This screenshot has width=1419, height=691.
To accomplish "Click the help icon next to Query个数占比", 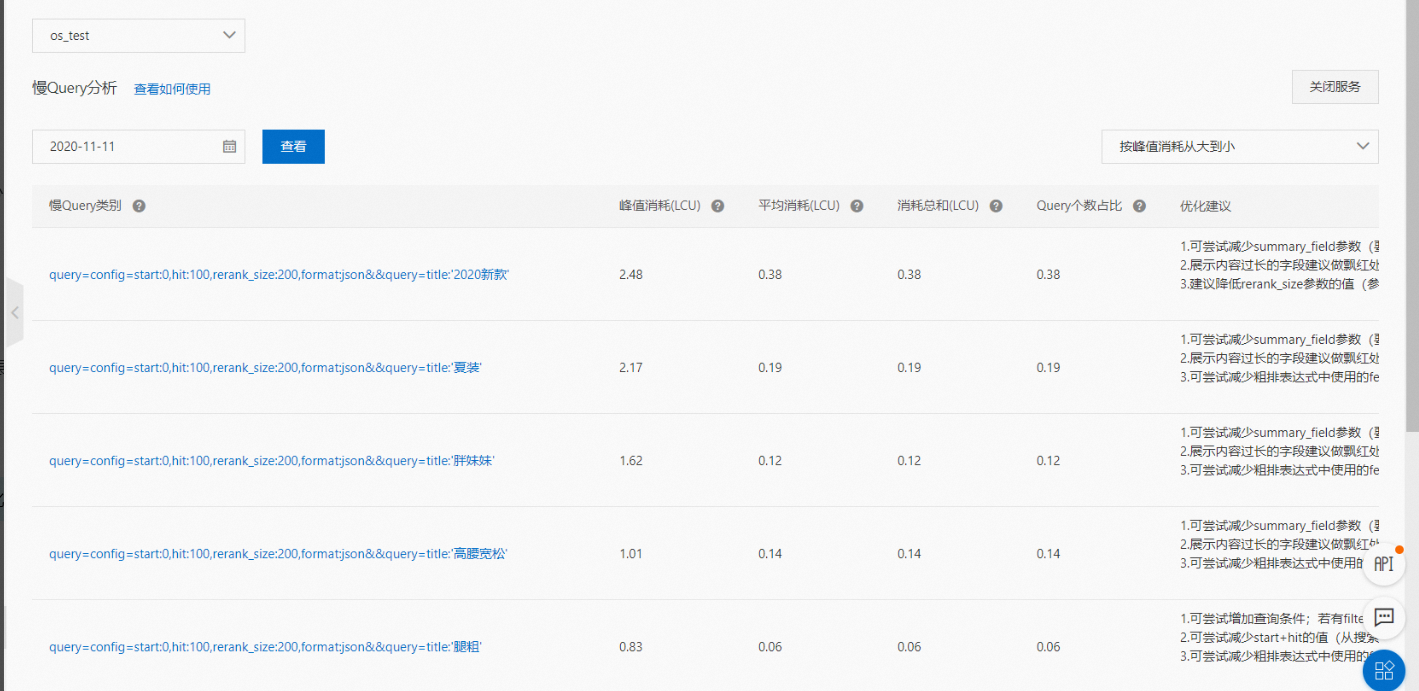I will (x=1139, y=206).
